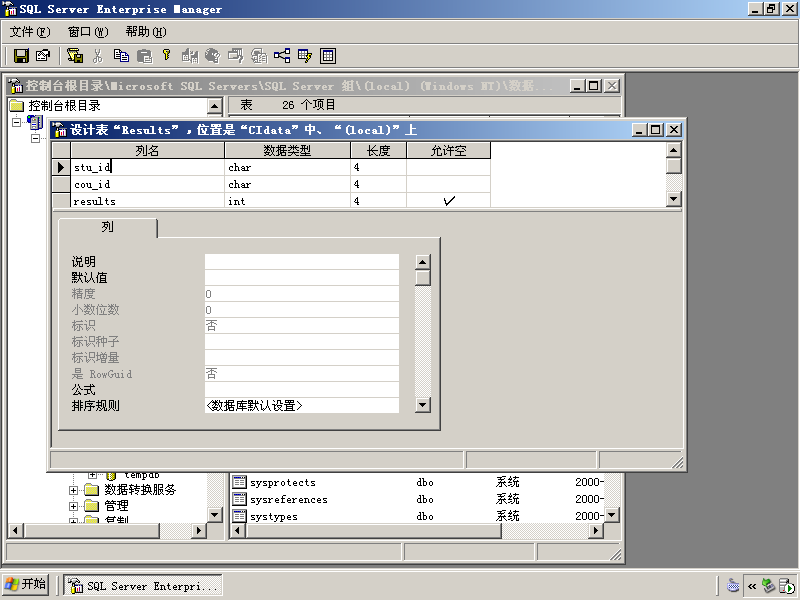The height and width of the screenshot is (600, 800).
Task: Collapse the top node under 控制台根目录
Action: pyautogui.click(x=17, y=122)
